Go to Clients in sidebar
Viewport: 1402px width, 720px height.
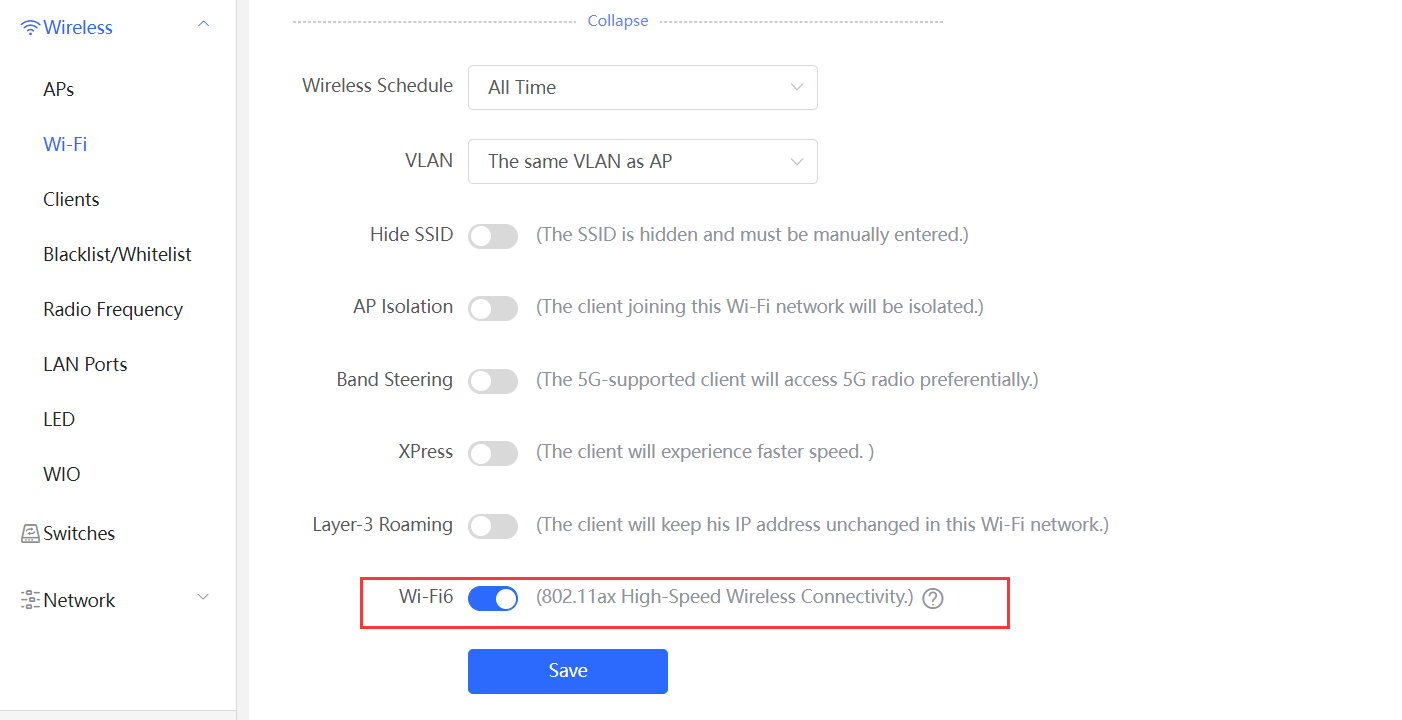point(71,200)
